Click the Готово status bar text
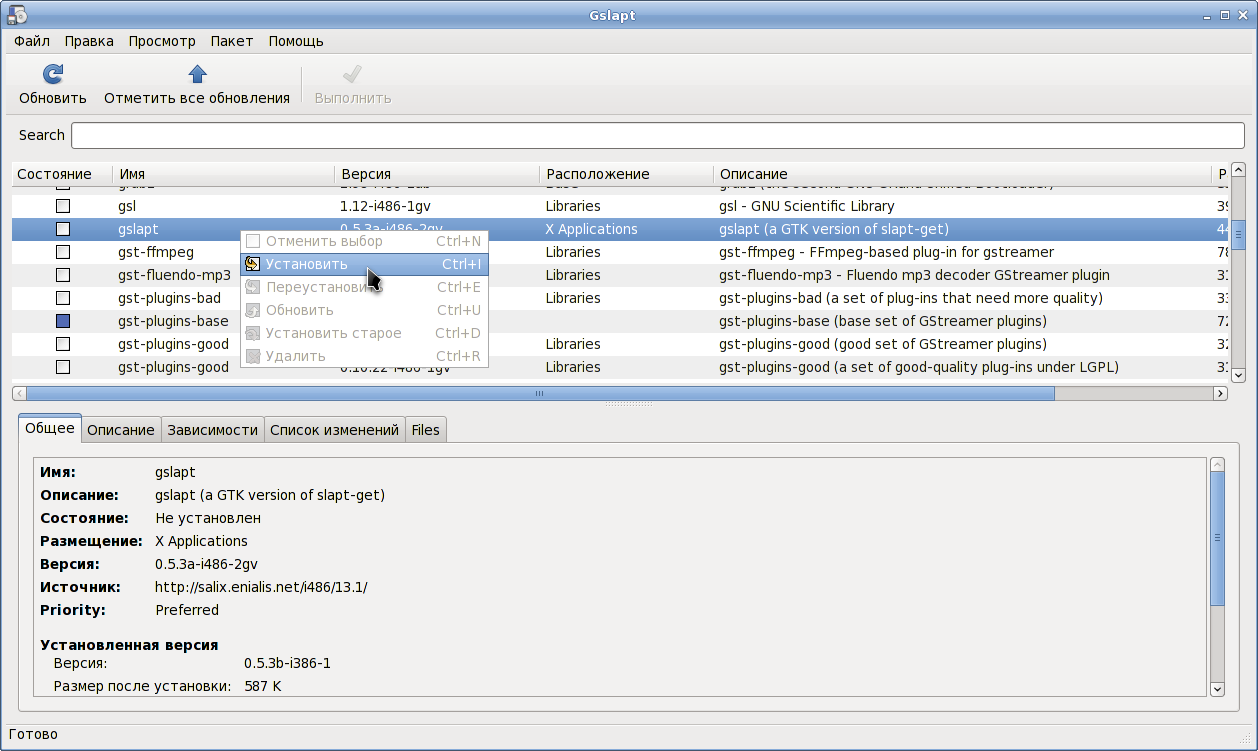Image resolution: width=1258 pixels, height=751 pixels. (x=33, y=734)
